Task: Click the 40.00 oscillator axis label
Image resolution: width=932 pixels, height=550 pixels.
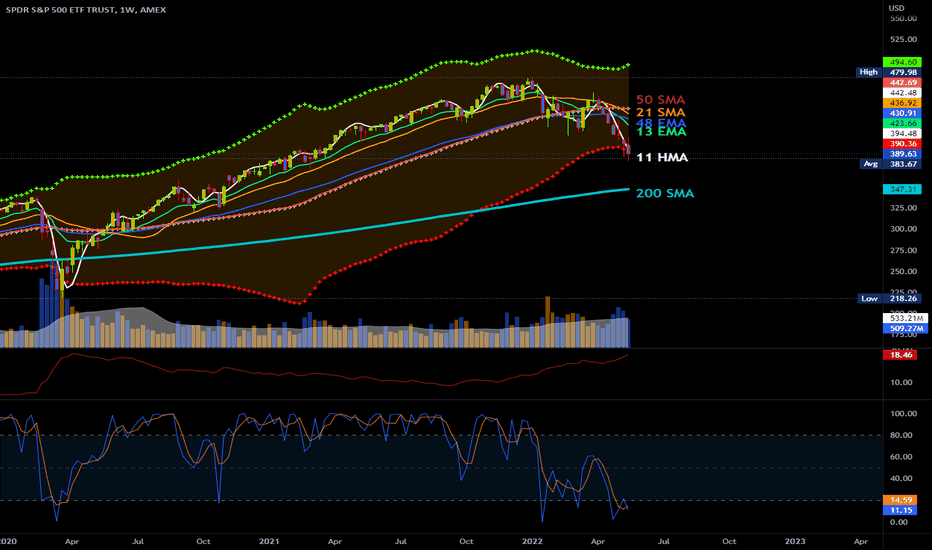Action: coord(901,479)
